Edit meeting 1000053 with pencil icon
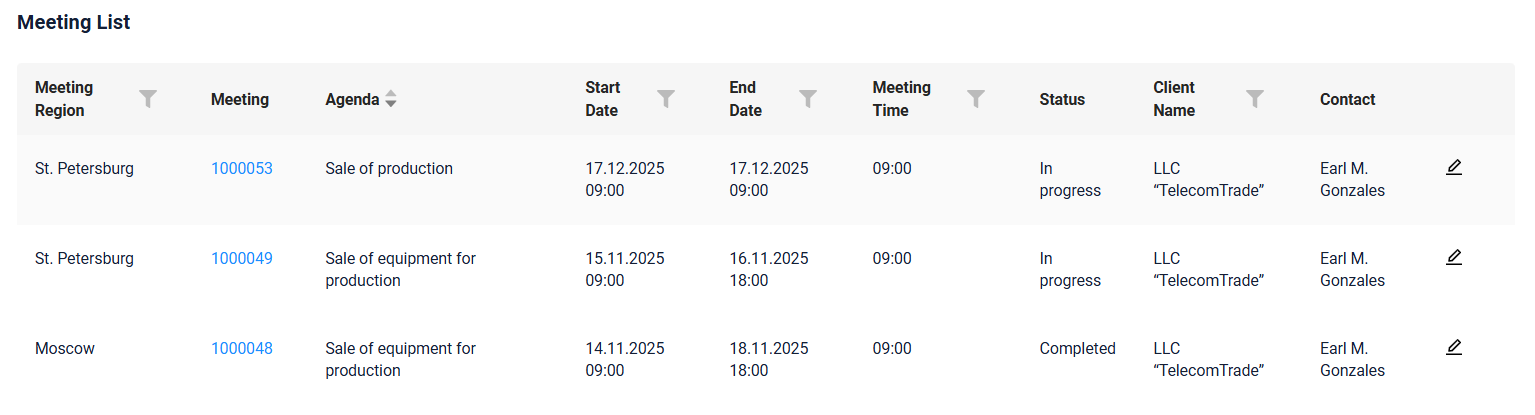1535x415 pixels. (1454, 167)
